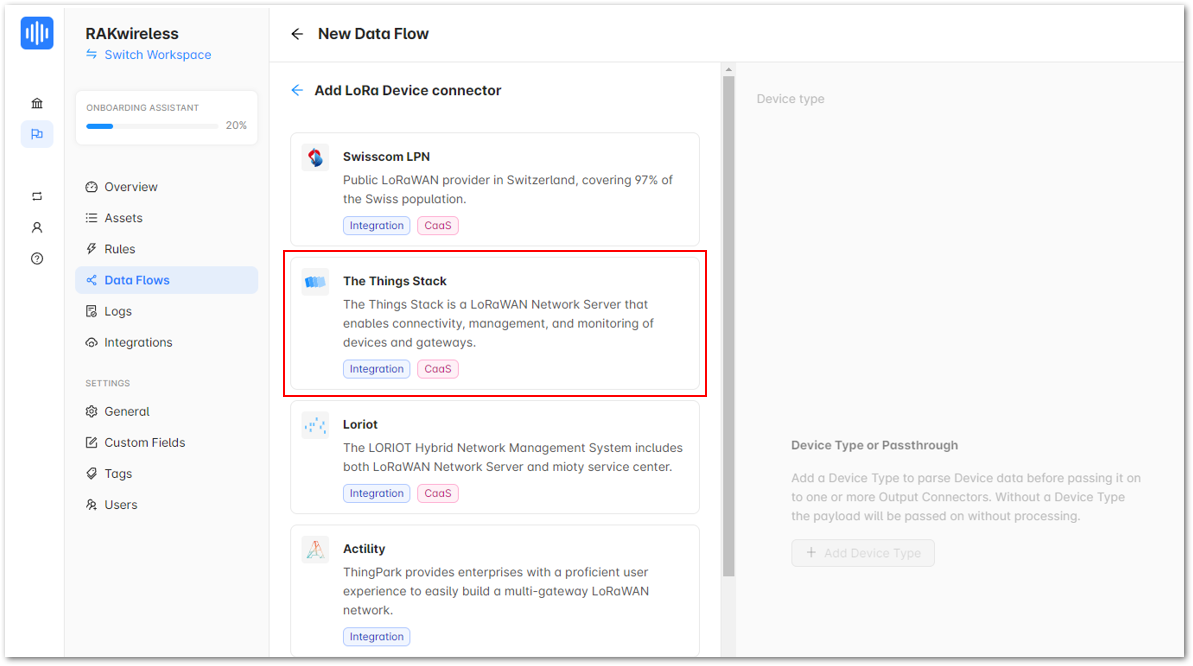1193x666 pixels.
Task: Open the user profile icon in left rail
Action: click(37, 228)
